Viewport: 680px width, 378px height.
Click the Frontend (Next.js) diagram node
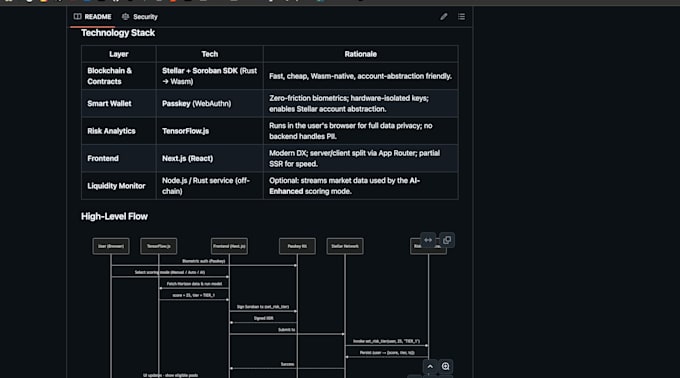point(229,246)
